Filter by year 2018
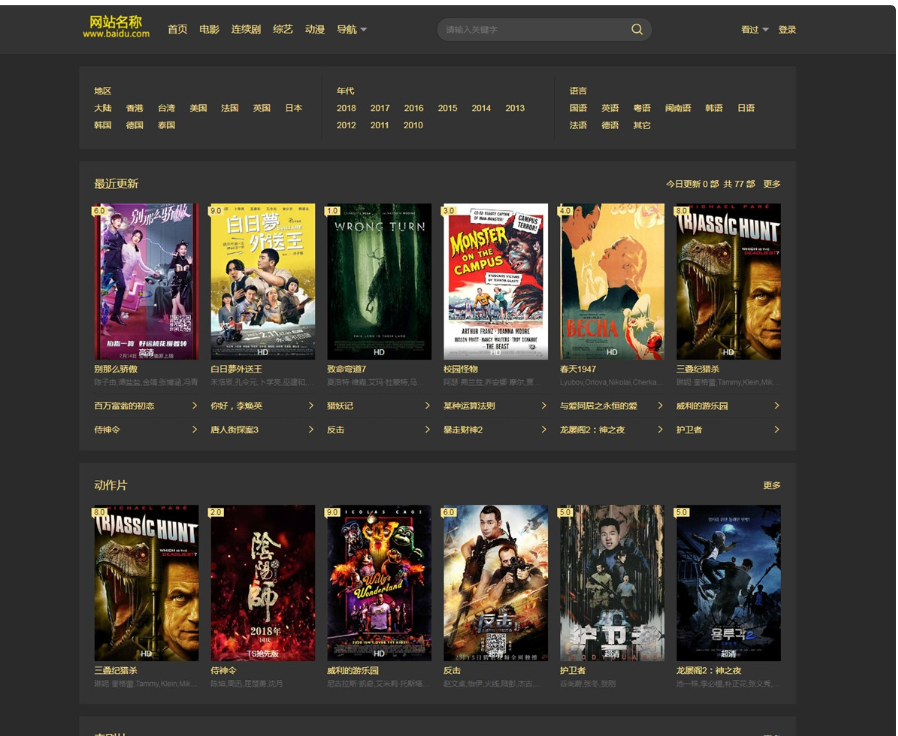Image resolution: width=898 pixels, height=736 pixels. click(346, 108)
